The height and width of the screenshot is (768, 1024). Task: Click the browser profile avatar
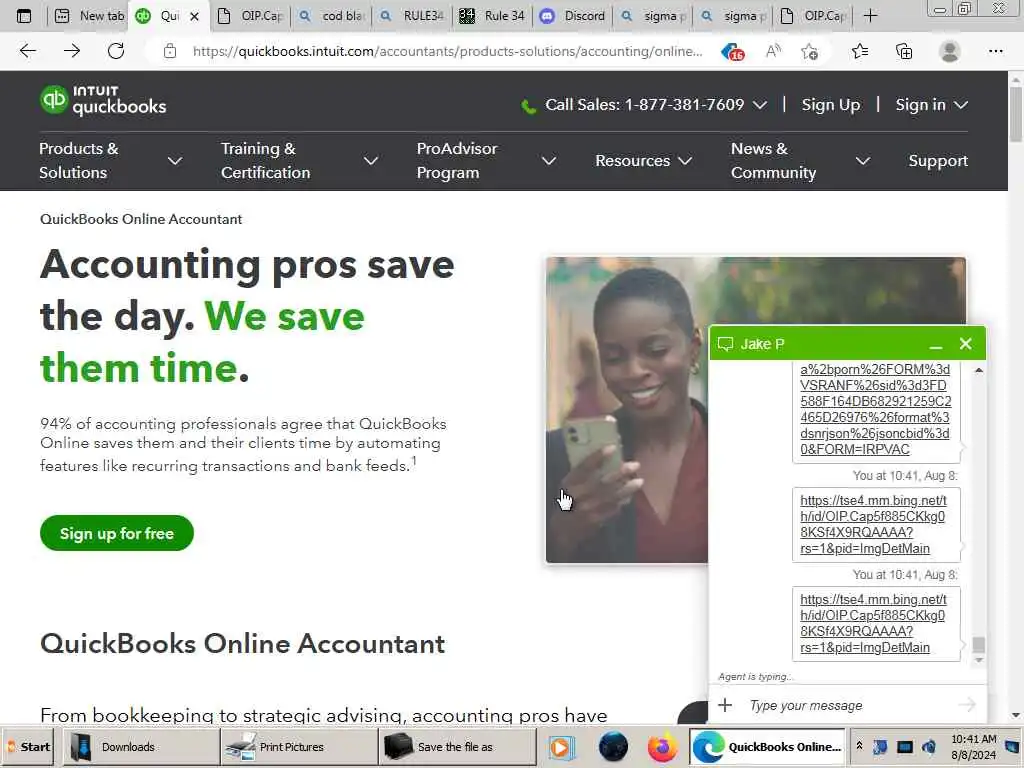click(949, 51)
